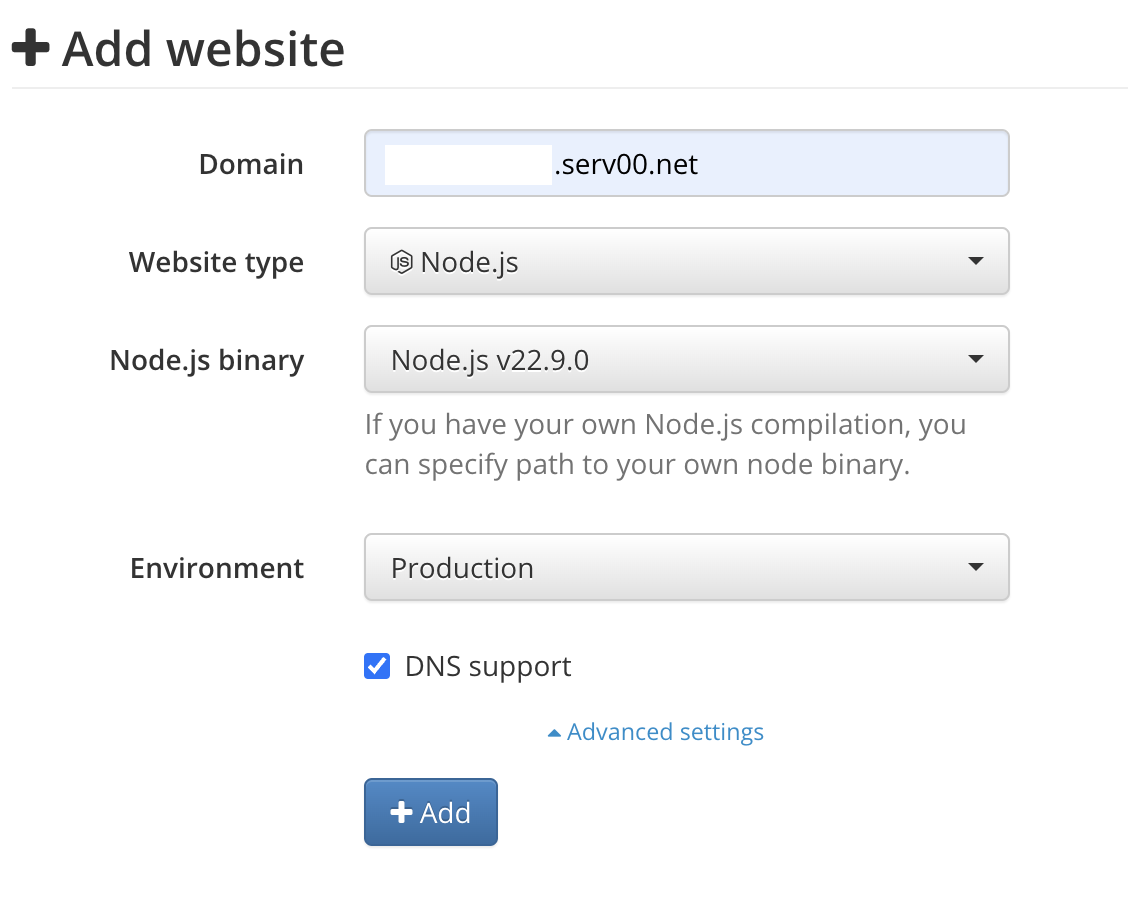Screen dimensions: 1128x920
Task: Click the Environment label
Action: click(x=217, y=568)
